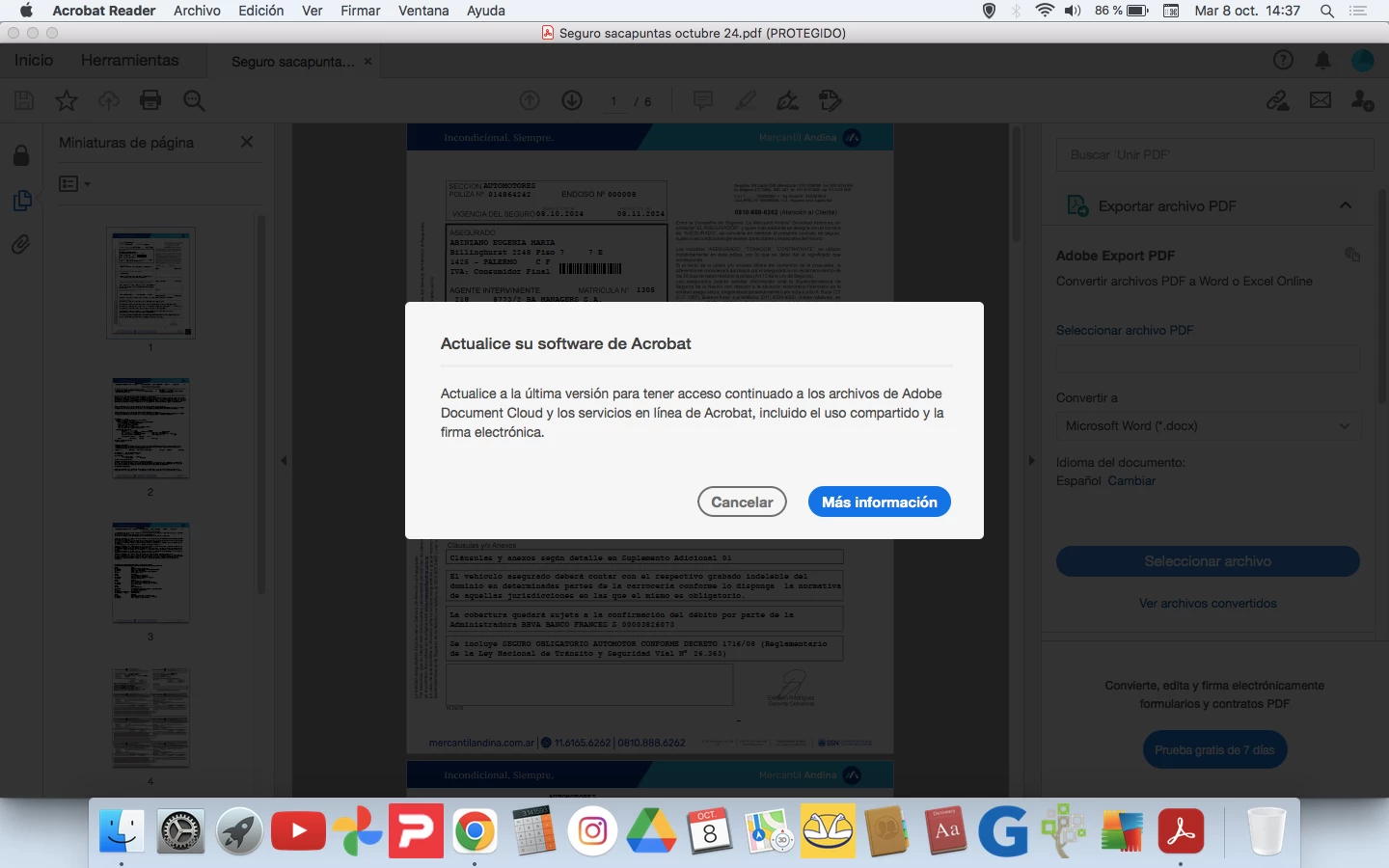Open the sign document pen tool
Viewport: 1389px width, 868px height.
(788, 100)
